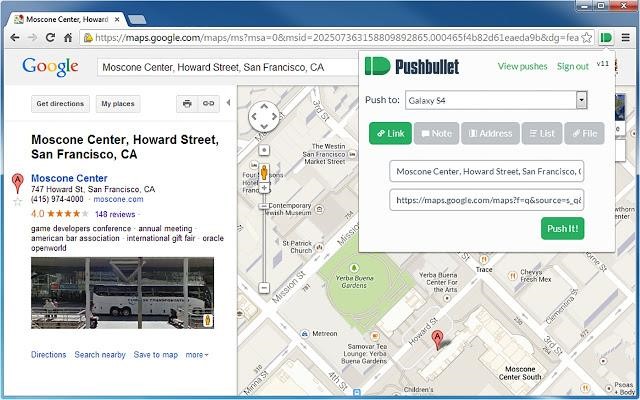The width and height of the screenshot is (640, 400).
Task: Click Chevys Fresh Mex restaurant icon
Action: pyautogui.click(x=513, y=276)
